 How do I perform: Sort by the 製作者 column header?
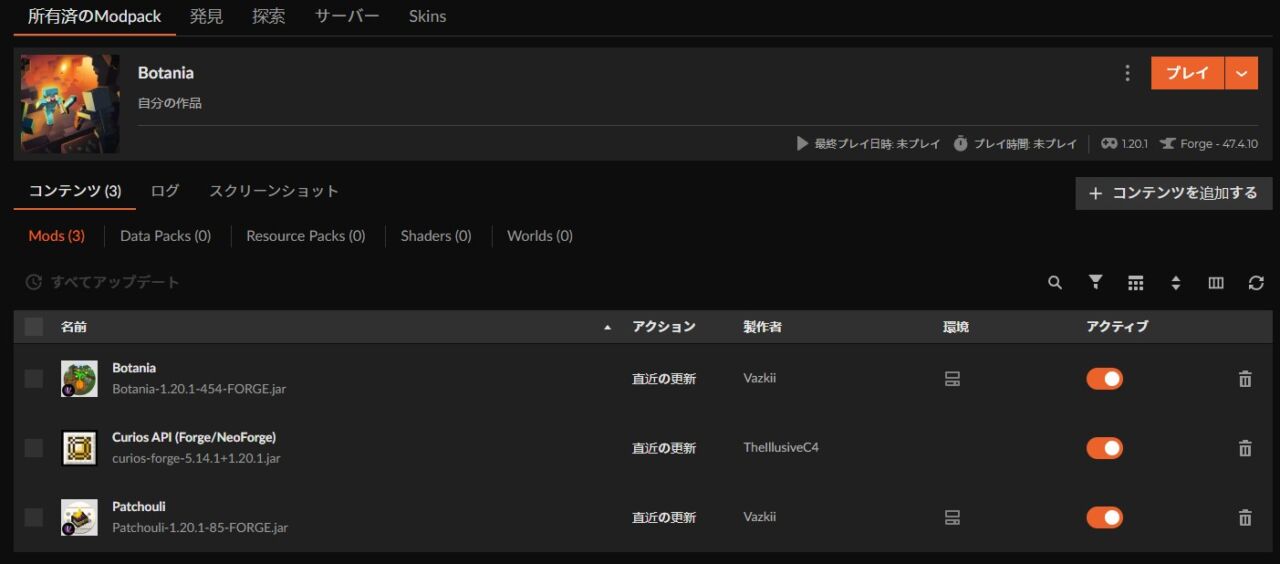coord(762,327)
